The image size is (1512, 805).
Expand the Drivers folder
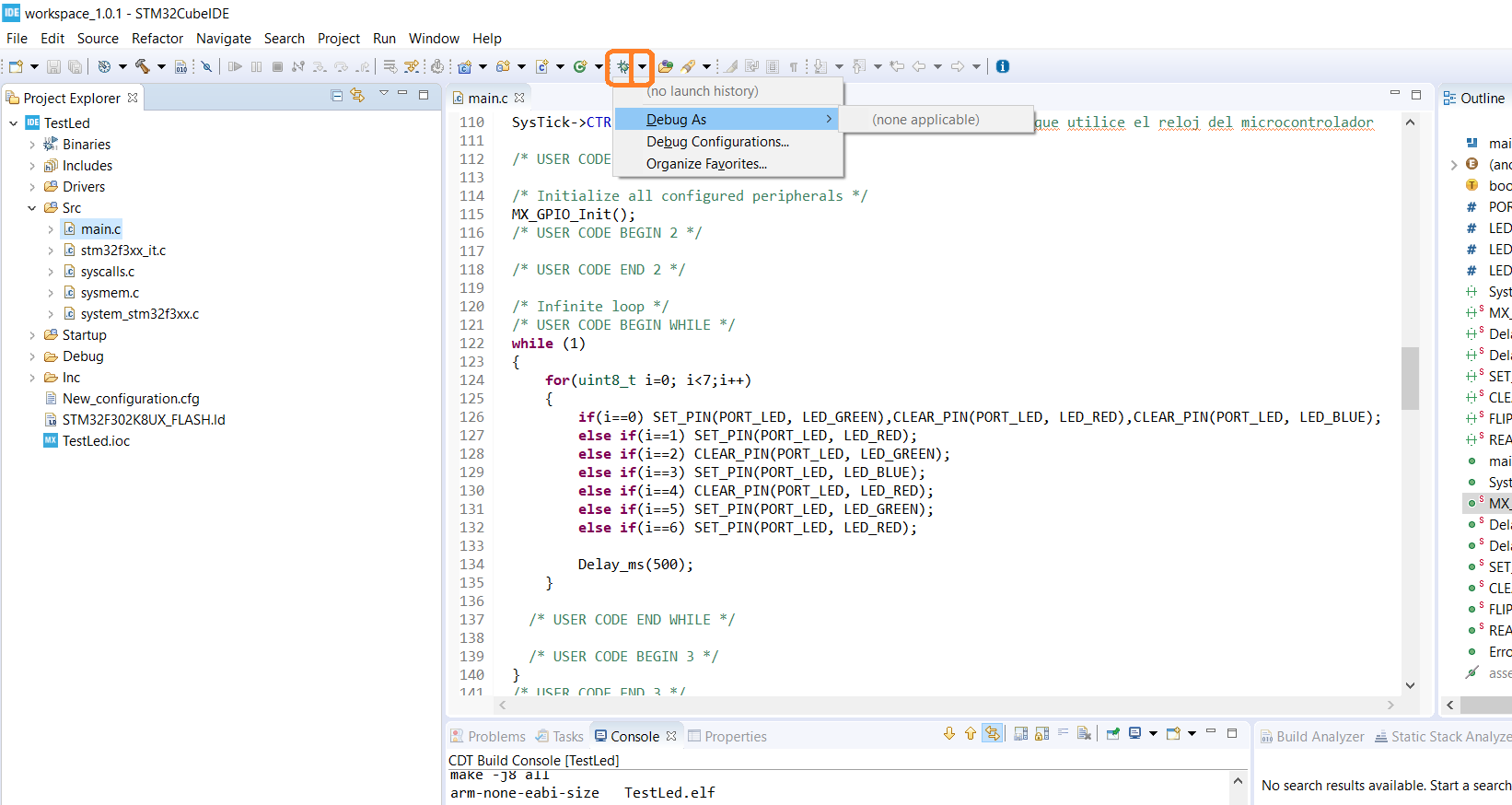32,187
